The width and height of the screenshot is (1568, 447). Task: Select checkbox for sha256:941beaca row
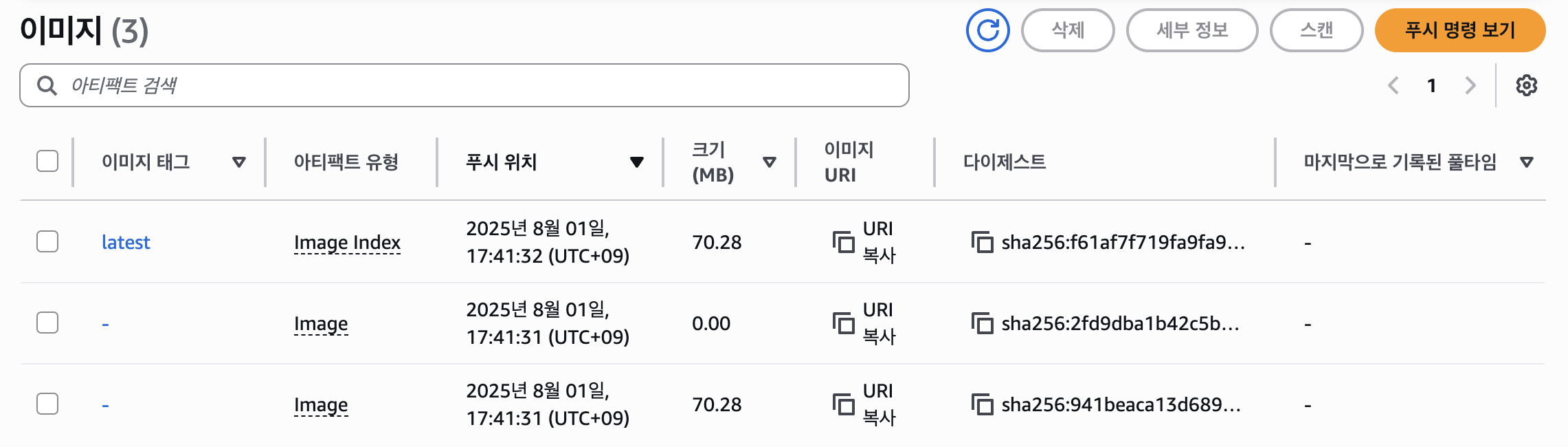coord(47,404)
